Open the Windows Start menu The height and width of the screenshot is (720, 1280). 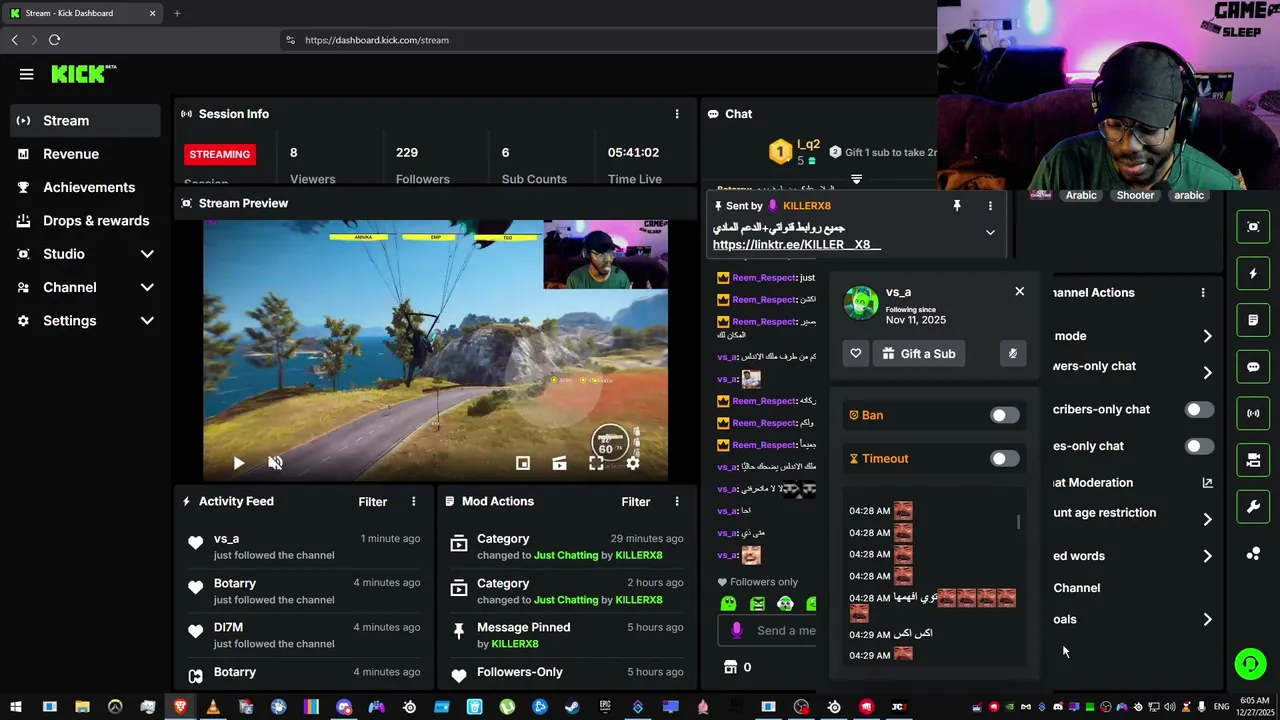coord(16,707)
